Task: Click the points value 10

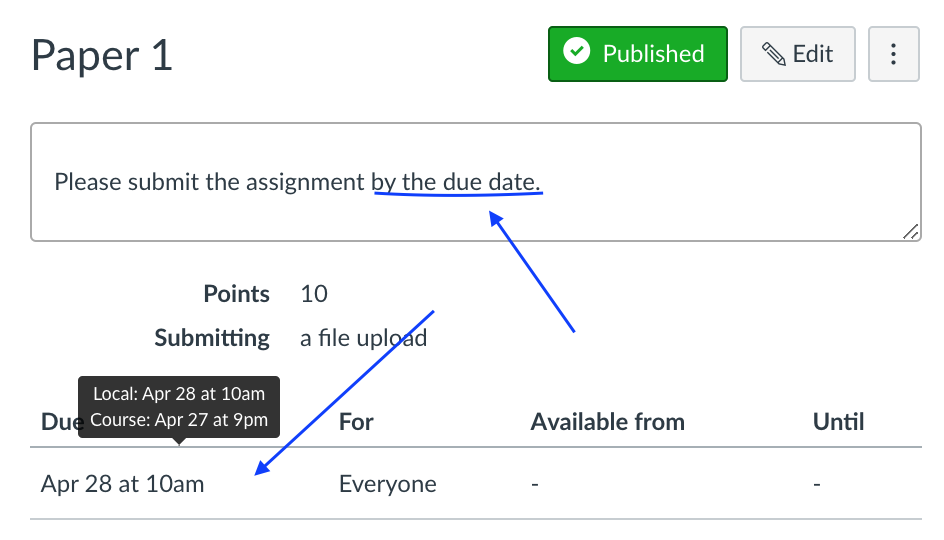Action: pyautogui.click(x=314, y=294)
